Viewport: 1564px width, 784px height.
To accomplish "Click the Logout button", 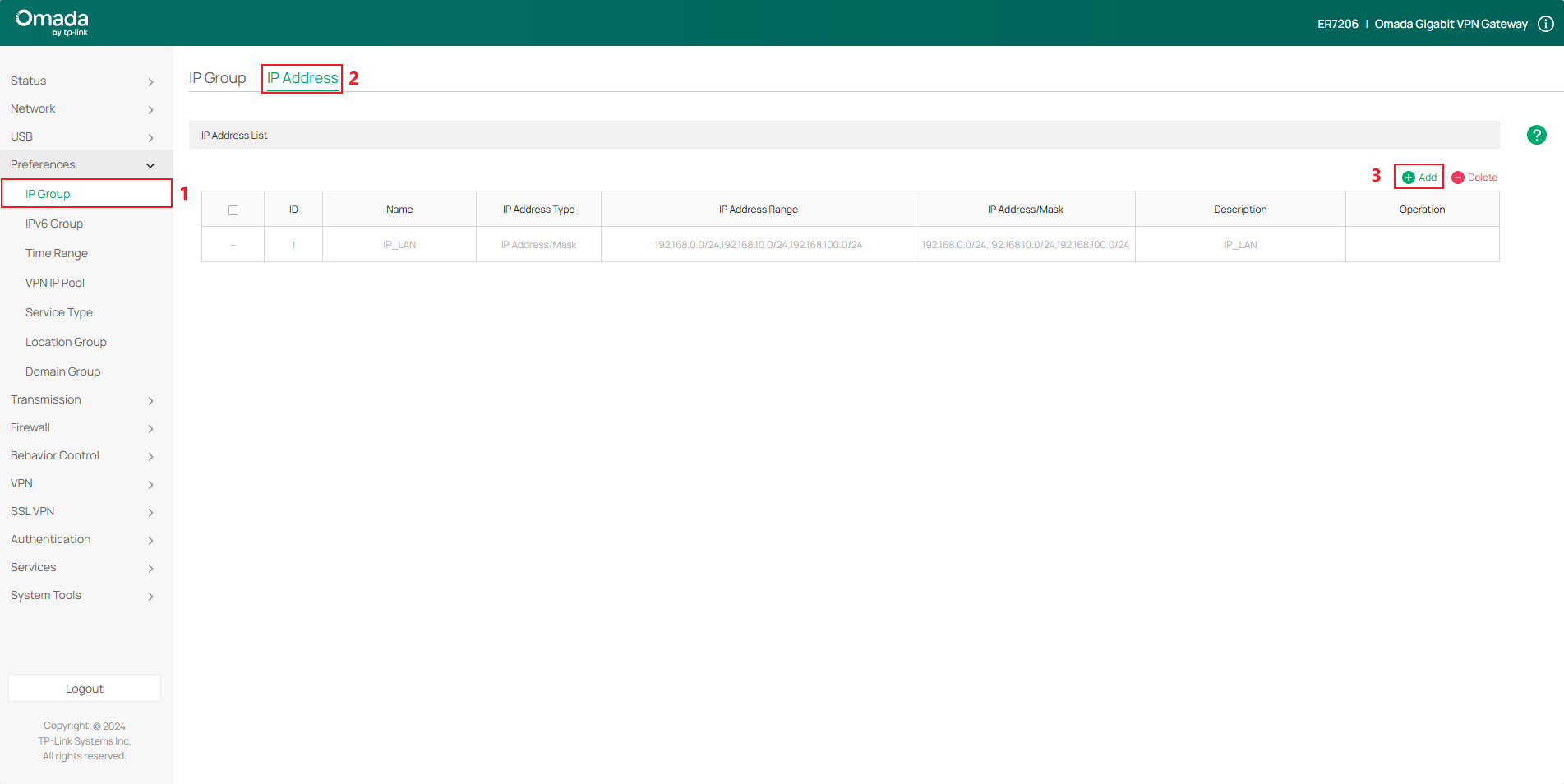I will (x=84, y=688).
